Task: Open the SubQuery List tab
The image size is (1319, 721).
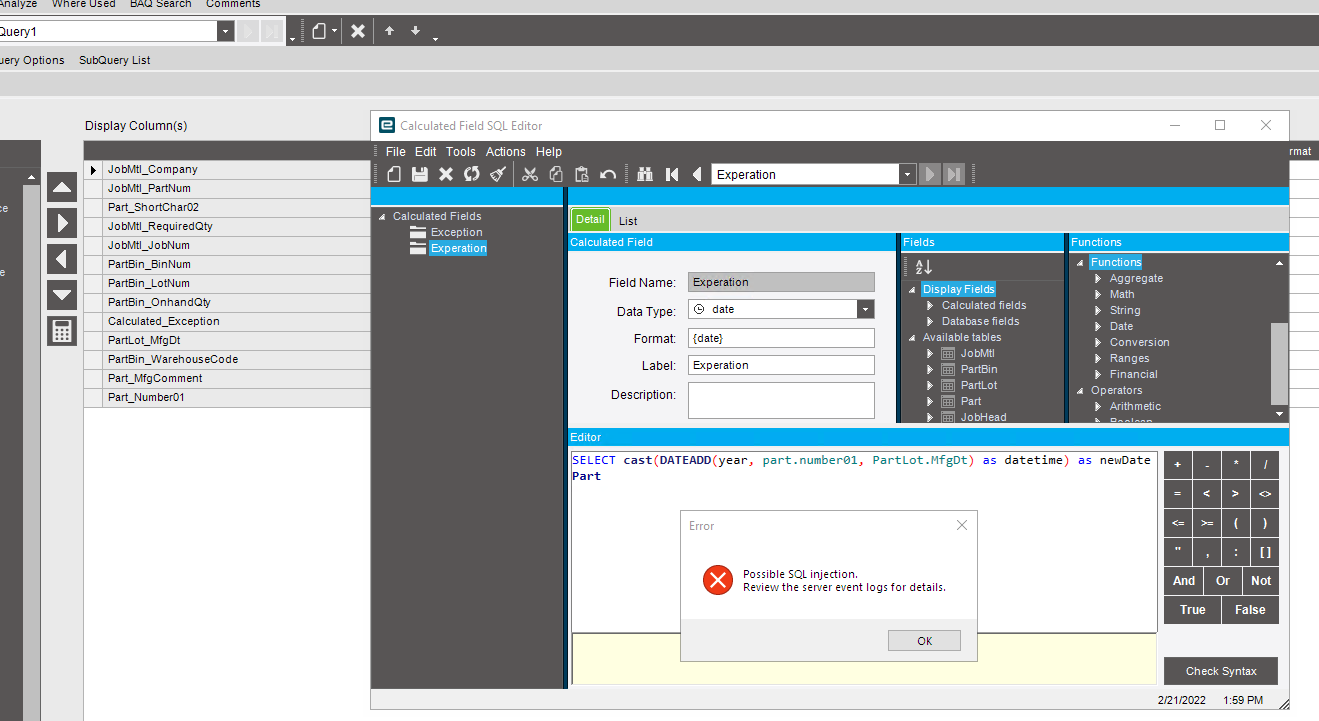Action: 115,60
